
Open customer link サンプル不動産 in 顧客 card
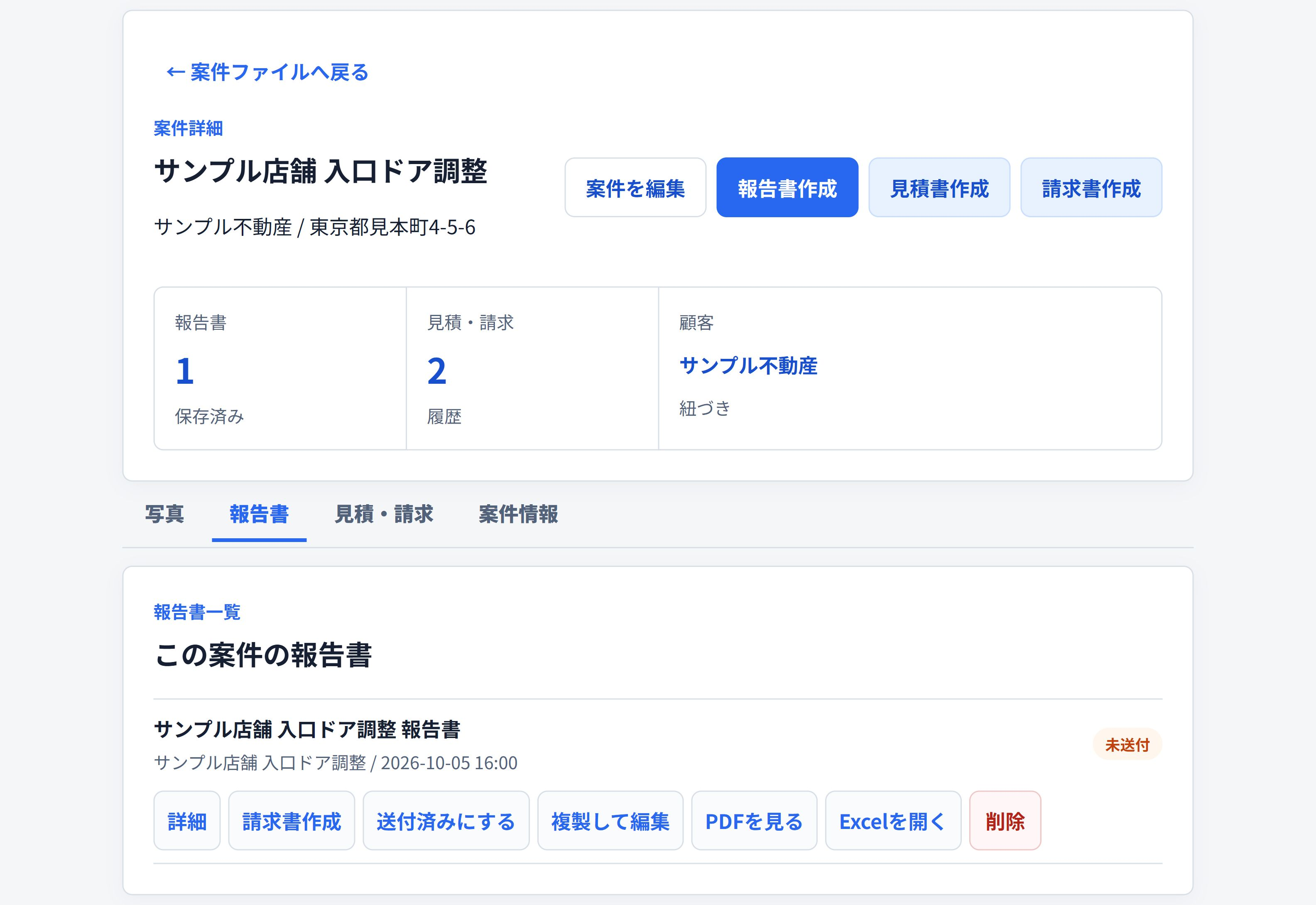[x=748, y=366]
